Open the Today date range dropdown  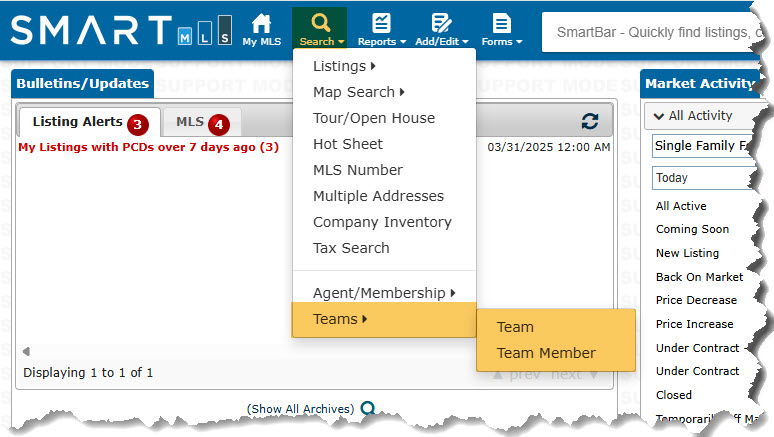point(703,178)
